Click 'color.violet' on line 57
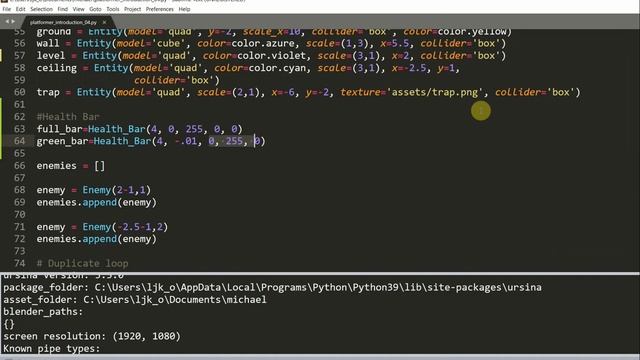This screenshot has width=640, height=360. pyautogui.click(x=271, y=56)
